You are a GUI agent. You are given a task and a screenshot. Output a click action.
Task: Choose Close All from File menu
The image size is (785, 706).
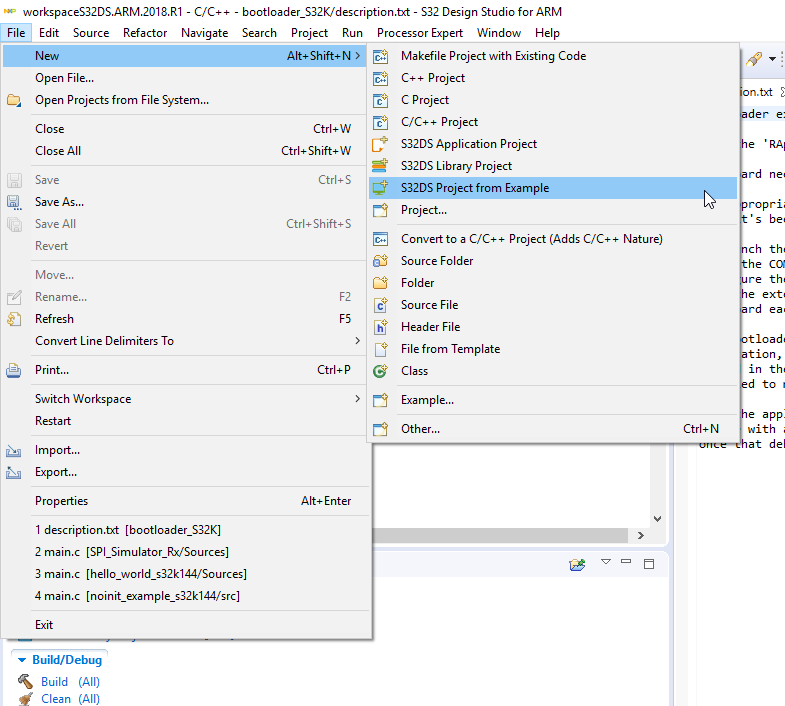click(x=185, y=151)
